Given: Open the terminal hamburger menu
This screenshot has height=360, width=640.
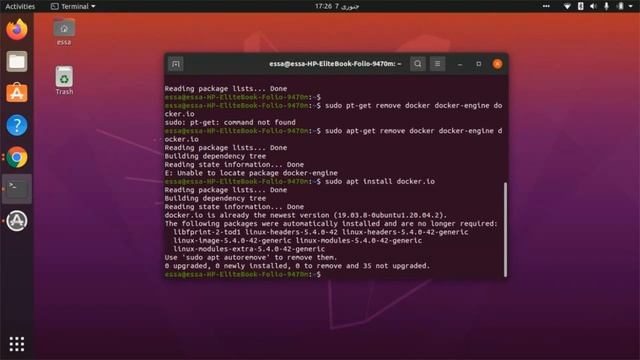Looking at the screenshot, I should [x=437, y=64].
